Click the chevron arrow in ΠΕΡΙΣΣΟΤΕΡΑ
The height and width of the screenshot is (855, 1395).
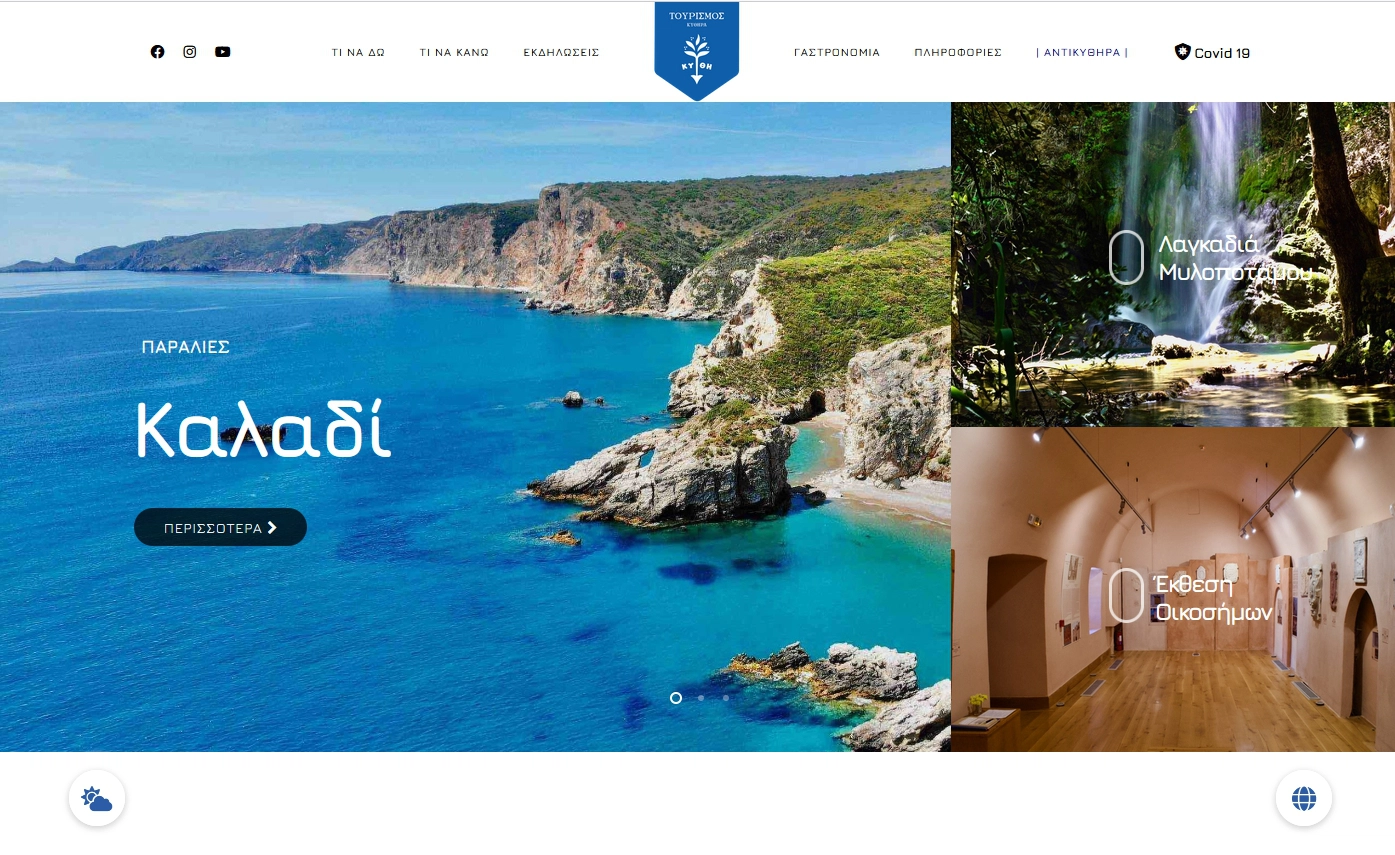[272, 528]
